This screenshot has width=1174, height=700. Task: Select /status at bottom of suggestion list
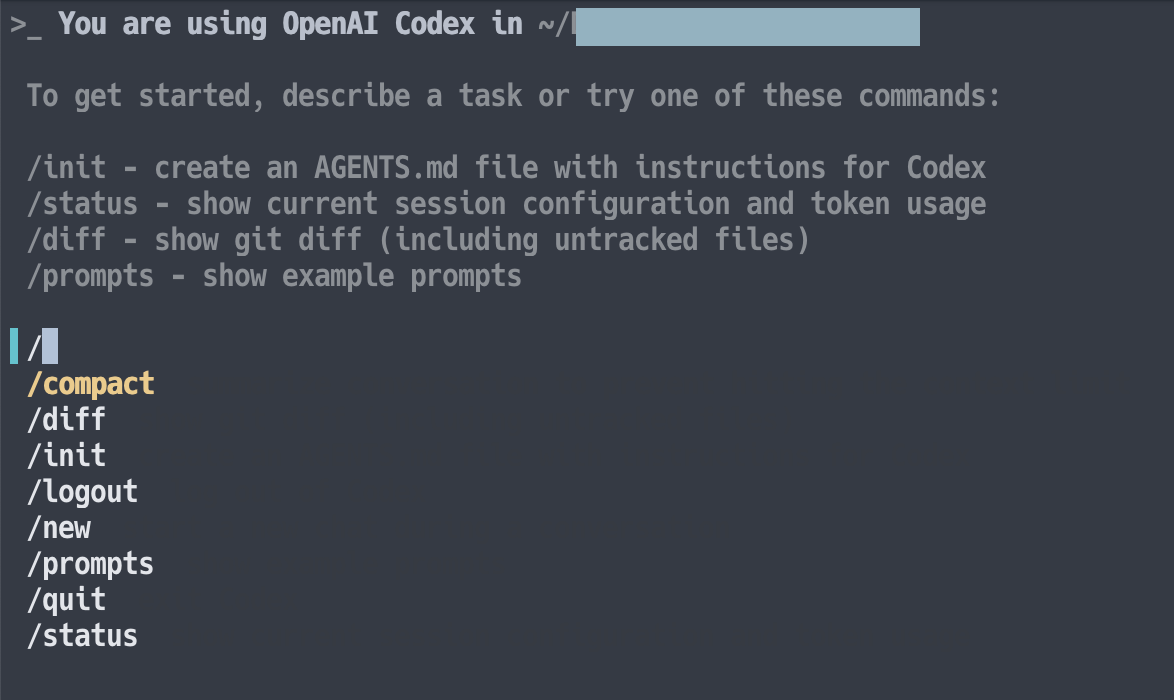pos(82,635)
